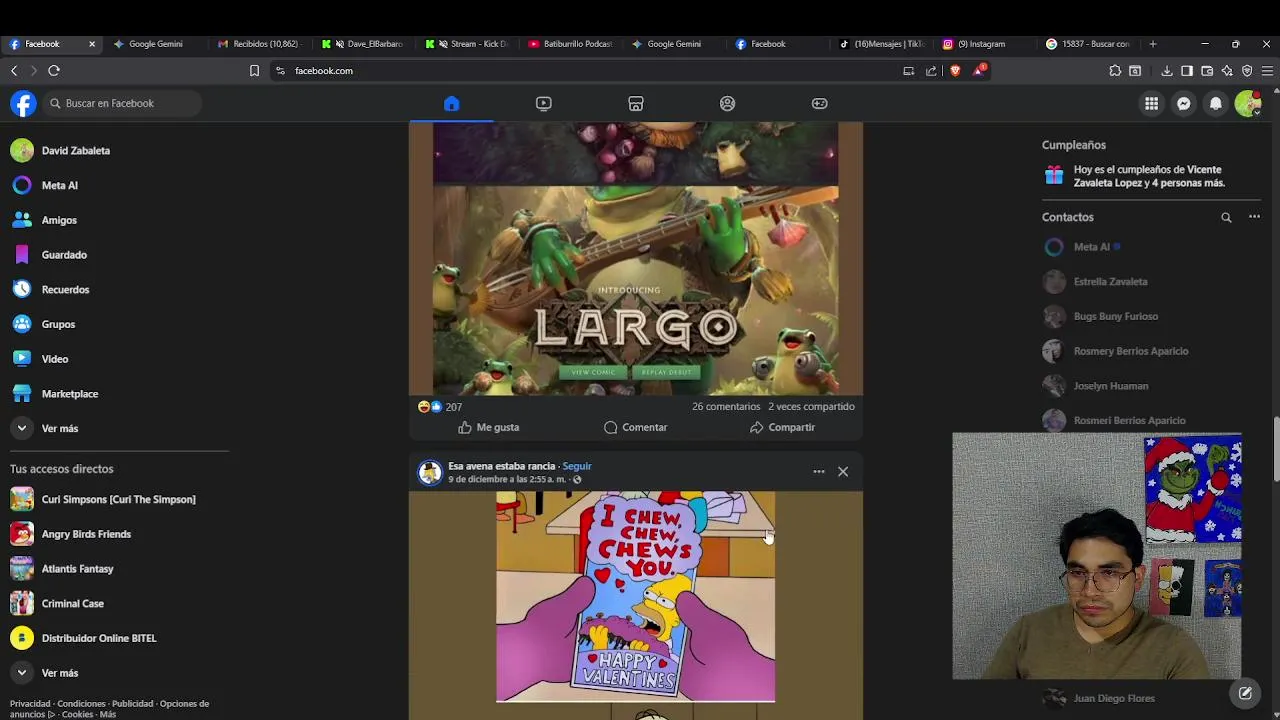Open the Facebook menu grid icon
This screenshot has height=720, width=1280.
point(1151,103)
